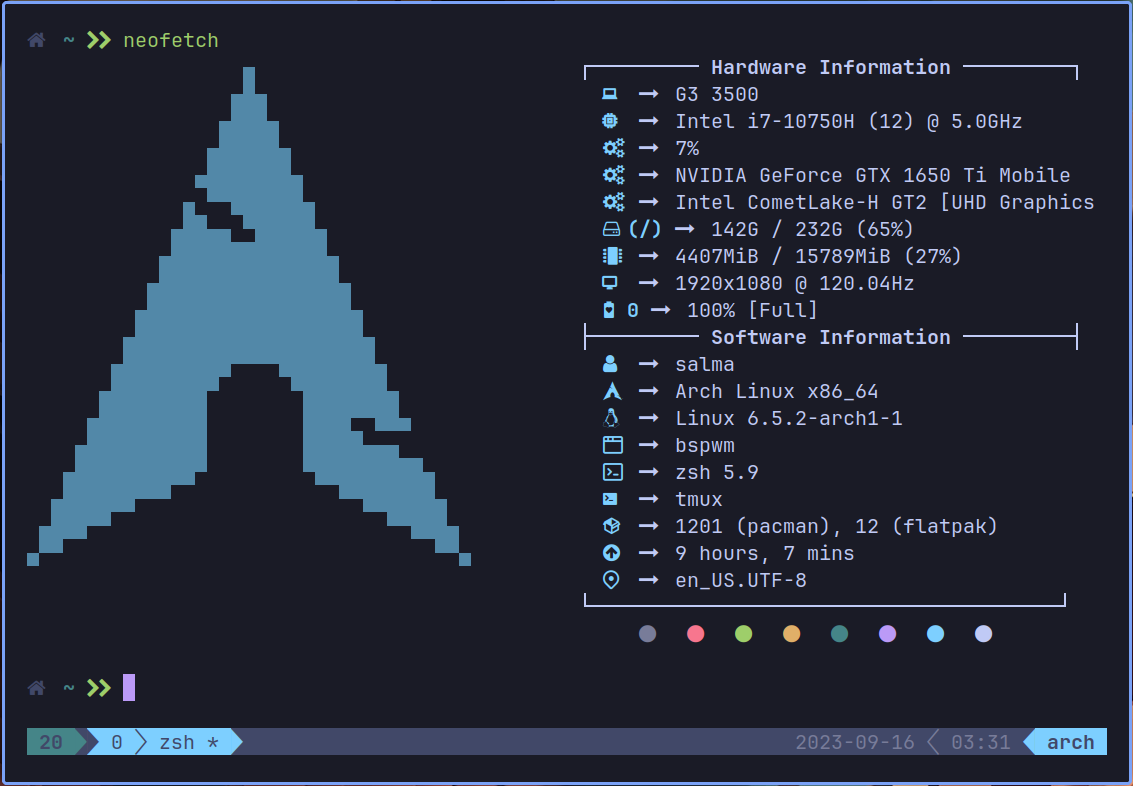Select the tmux session number 20
1133x786 pixels.
(x=51, y=742)
